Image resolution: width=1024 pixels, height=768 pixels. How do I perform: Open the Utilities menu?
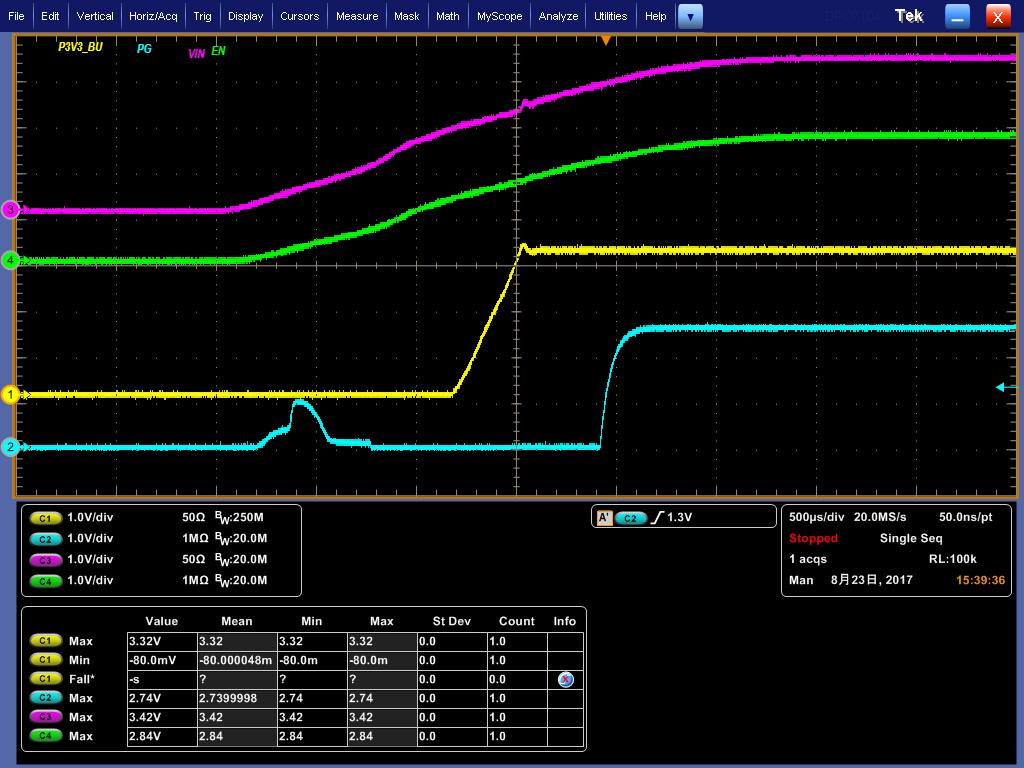point(610,16)
